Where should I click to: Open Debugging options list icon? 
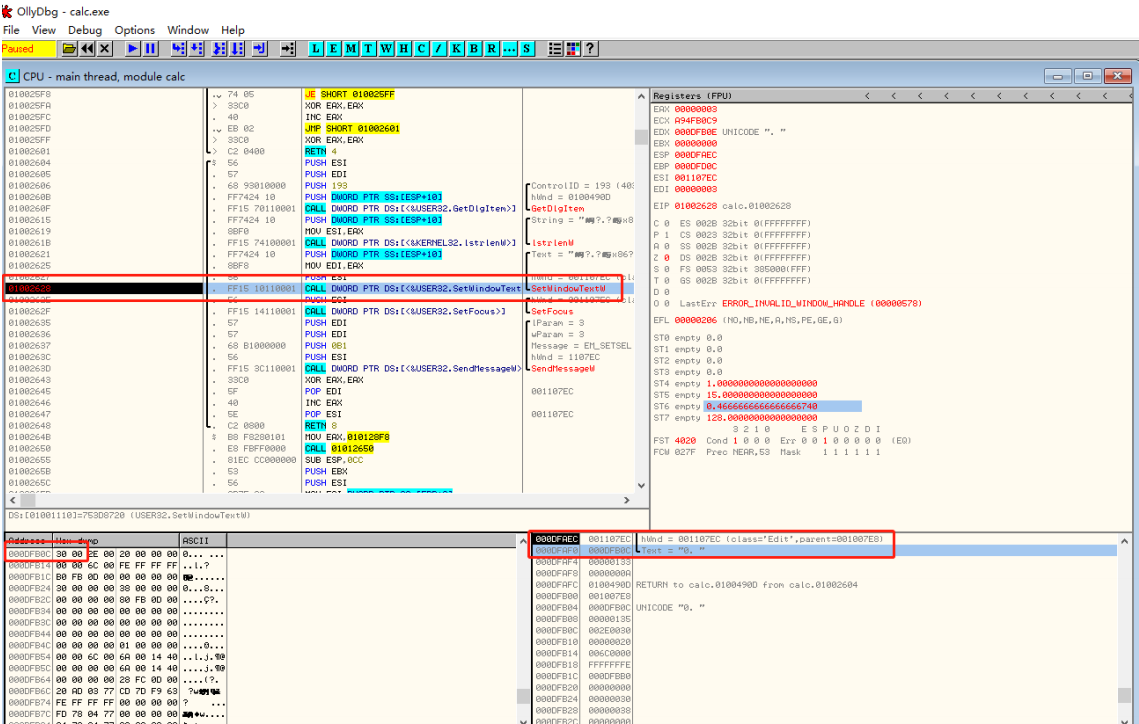[x=555, y=49]
